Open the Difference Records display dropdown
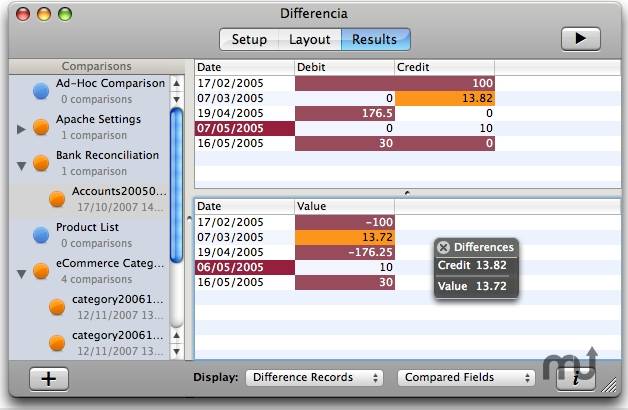Viewport: 628px width, 410px height. pos(314,377)
